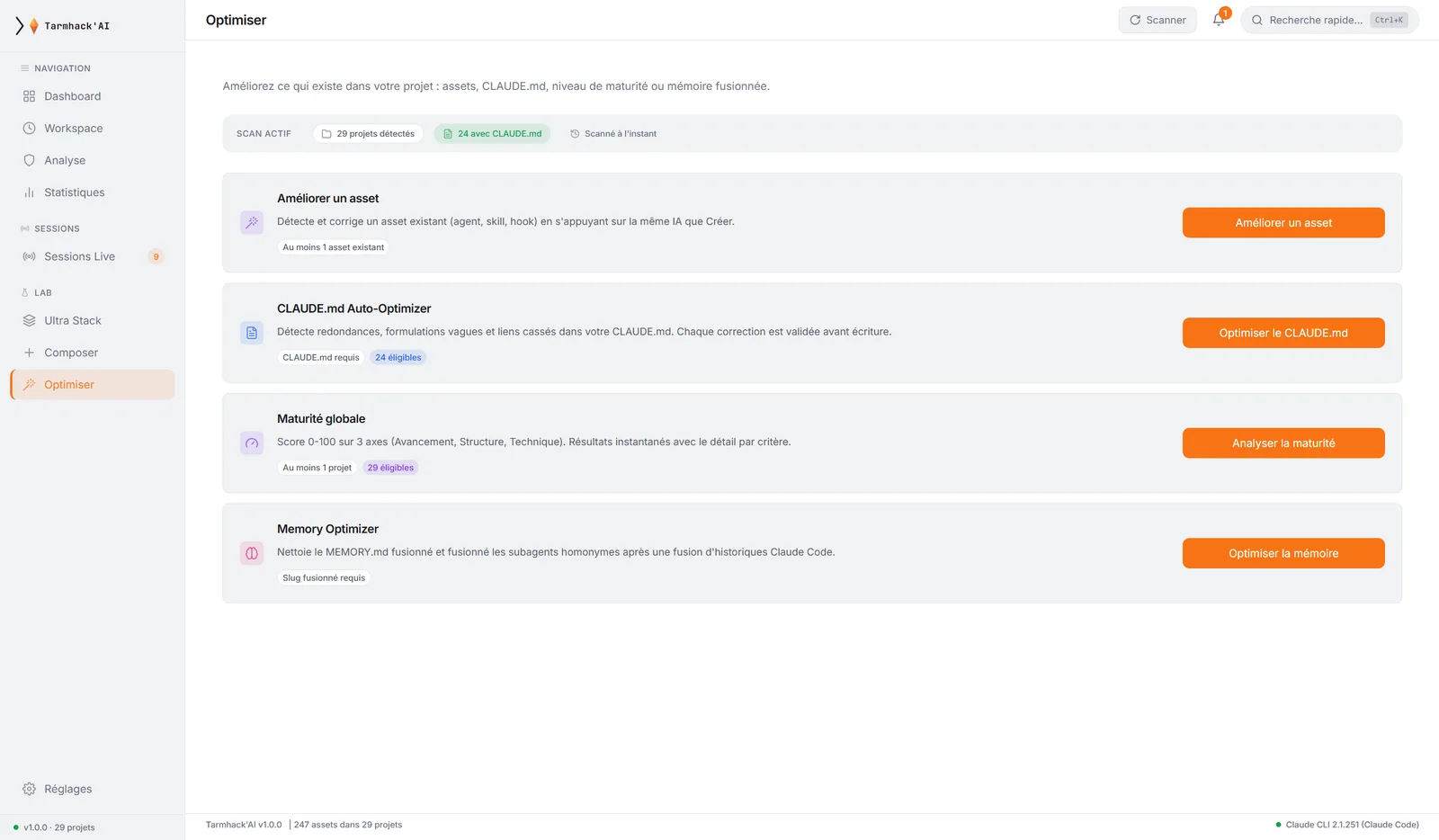The width and height of the screenshot is (1439, 840).
Task: Click the '29 éligibles' badge
Action: (390, 468)
